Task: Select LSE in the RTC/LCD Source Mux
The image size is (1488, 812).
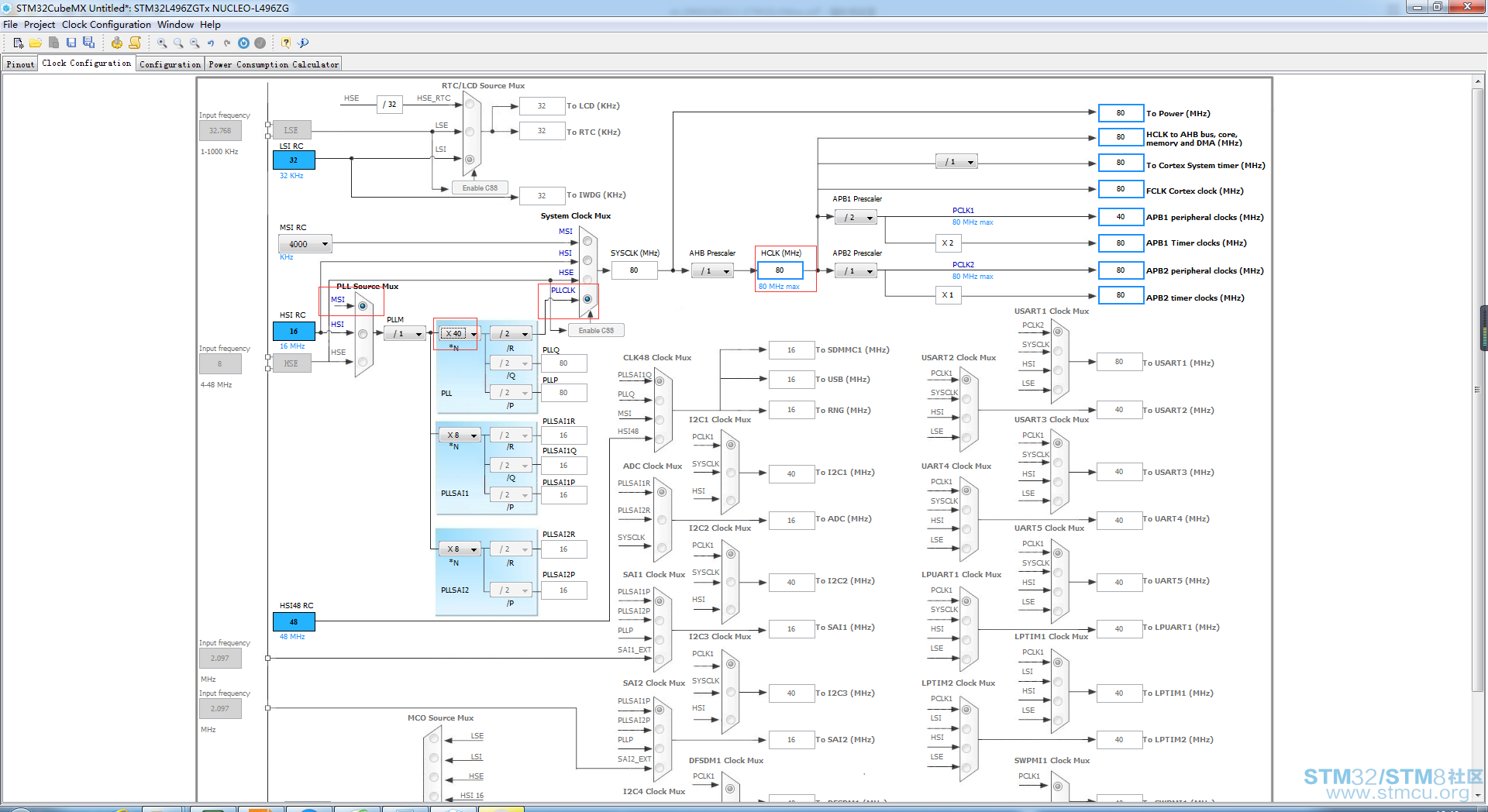Action: click(470, 132)
